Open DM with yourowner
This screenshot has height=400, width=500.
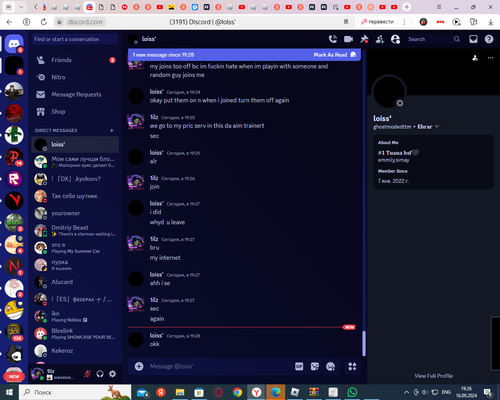click(75, 213)
